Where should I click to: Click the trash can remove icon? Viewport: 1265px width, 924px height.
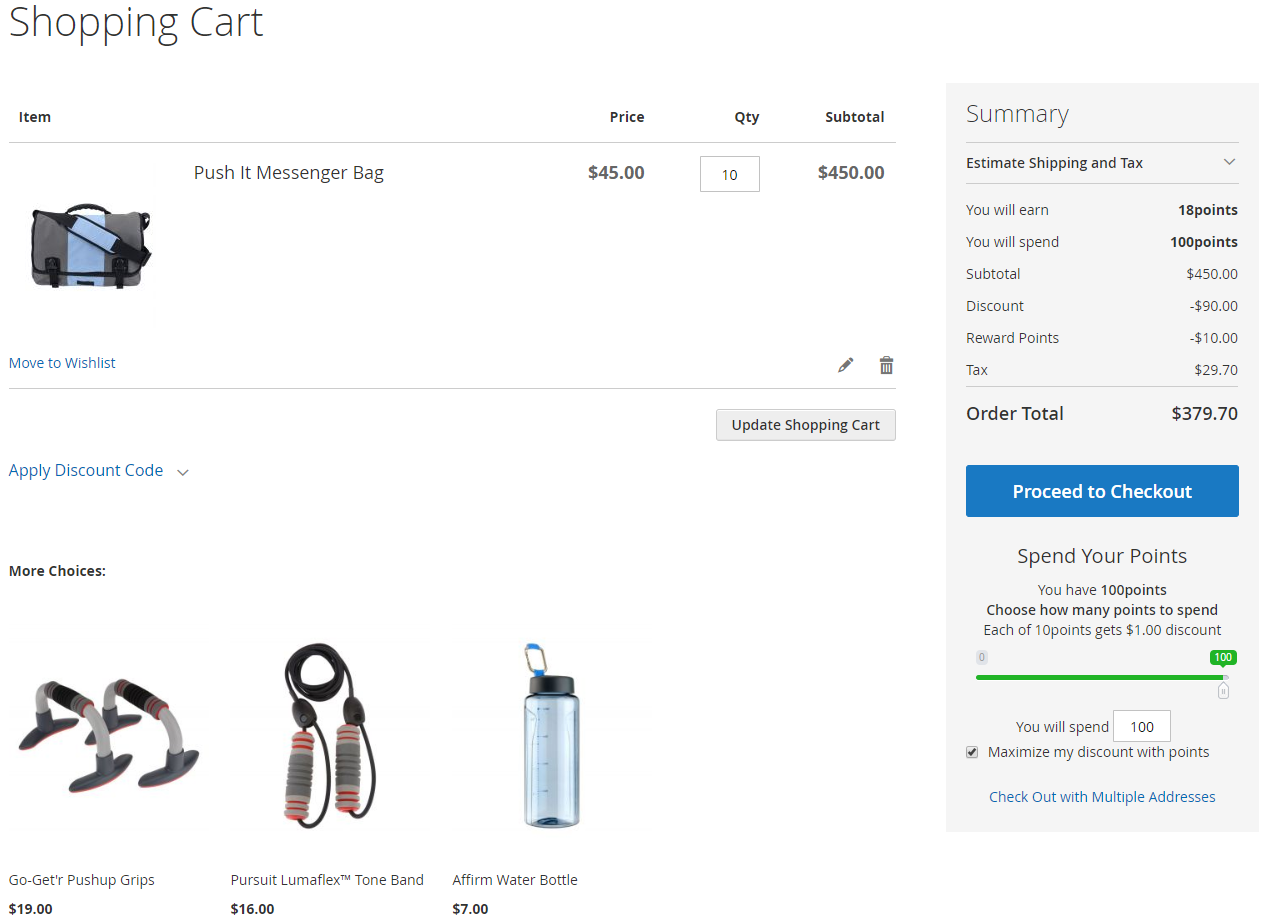(x=886, y=365)
